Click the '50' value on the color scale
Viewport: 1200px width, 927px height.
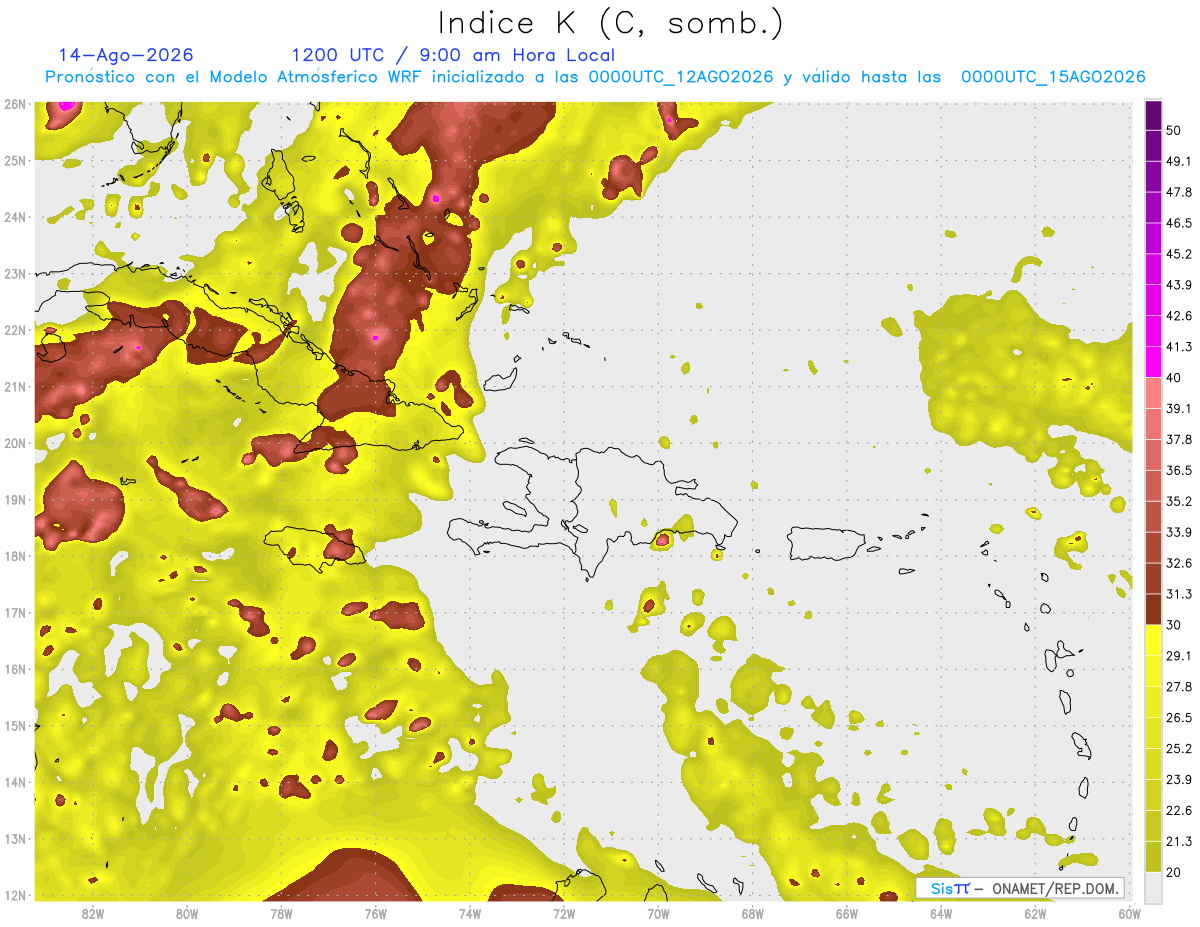tap(1174, 130)
